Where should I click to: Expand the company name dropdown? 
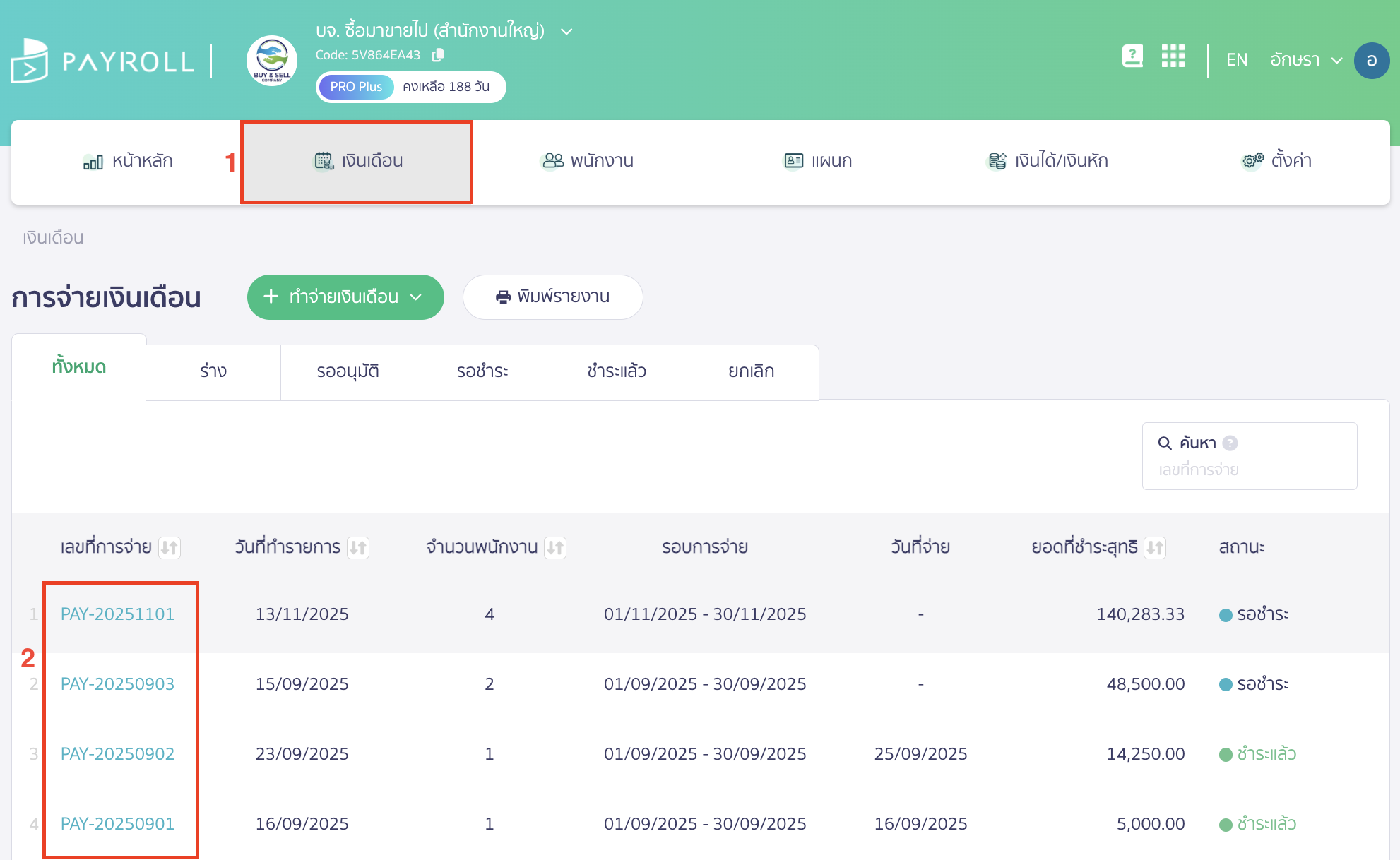tap(566, 31)
